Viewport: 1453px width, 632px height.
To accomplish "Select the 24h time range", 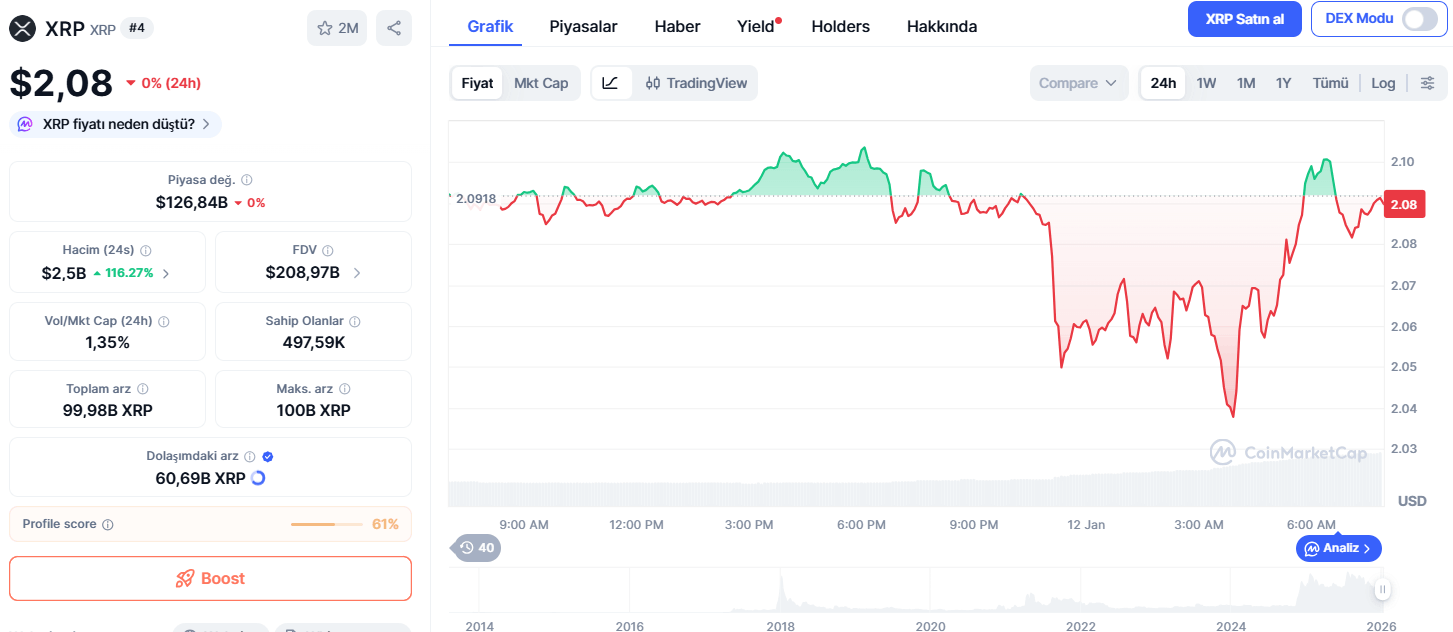I will click(1163, 83).
